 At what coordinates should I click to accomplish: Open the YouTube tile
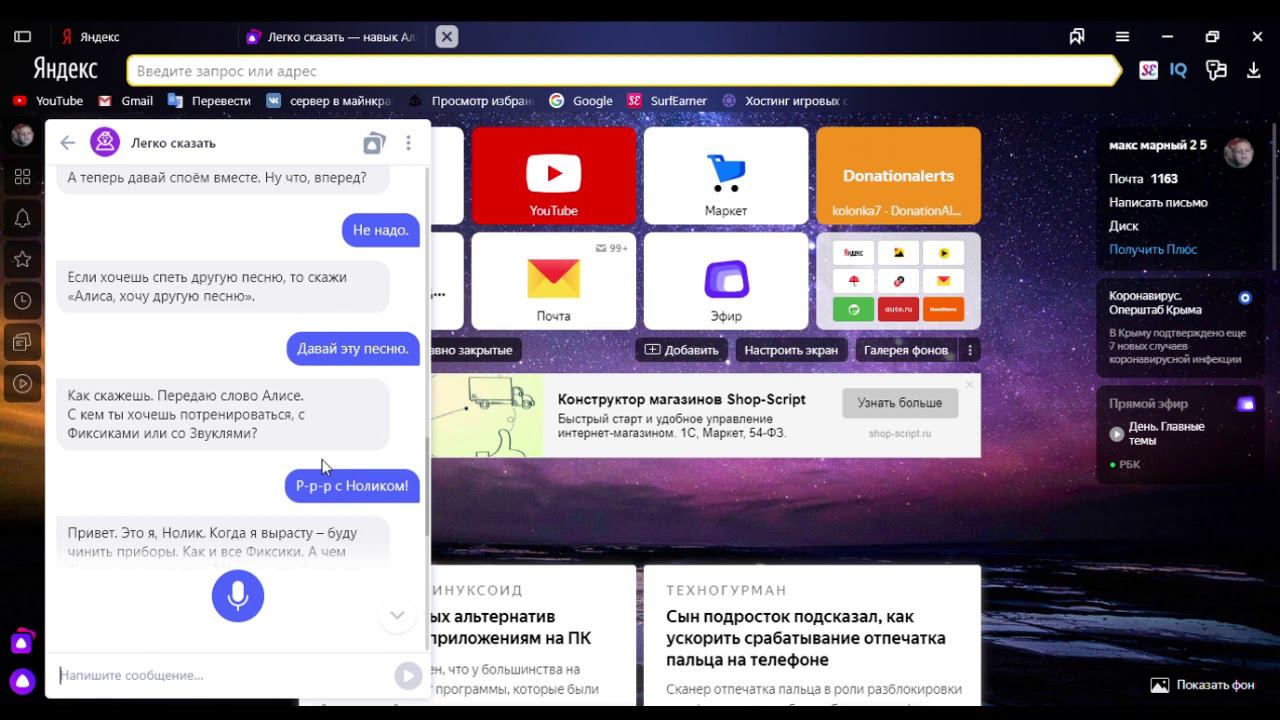click(554, 175)
